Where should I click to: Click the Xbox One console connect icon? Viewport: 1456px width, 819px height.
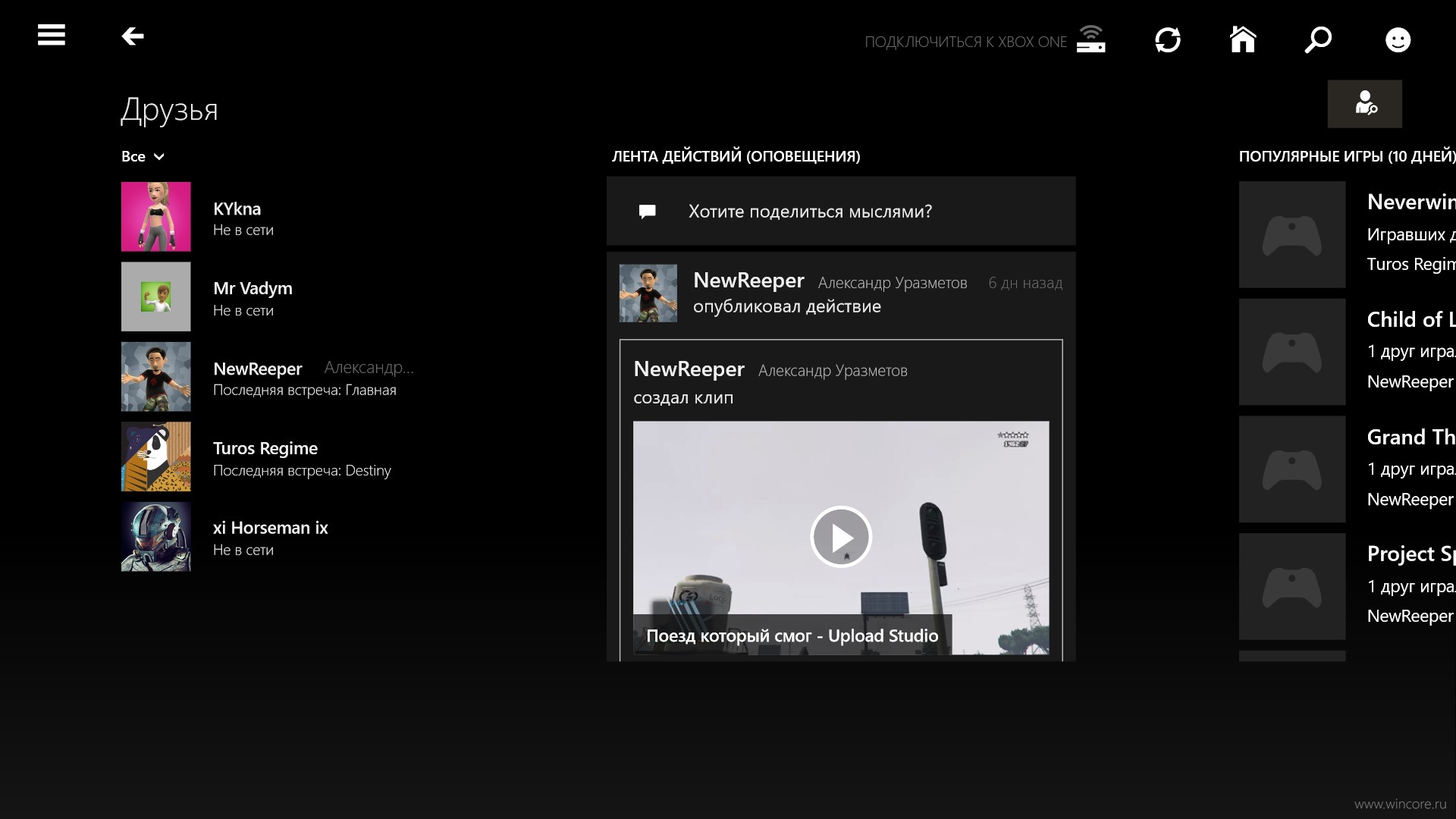(1091, 39)
